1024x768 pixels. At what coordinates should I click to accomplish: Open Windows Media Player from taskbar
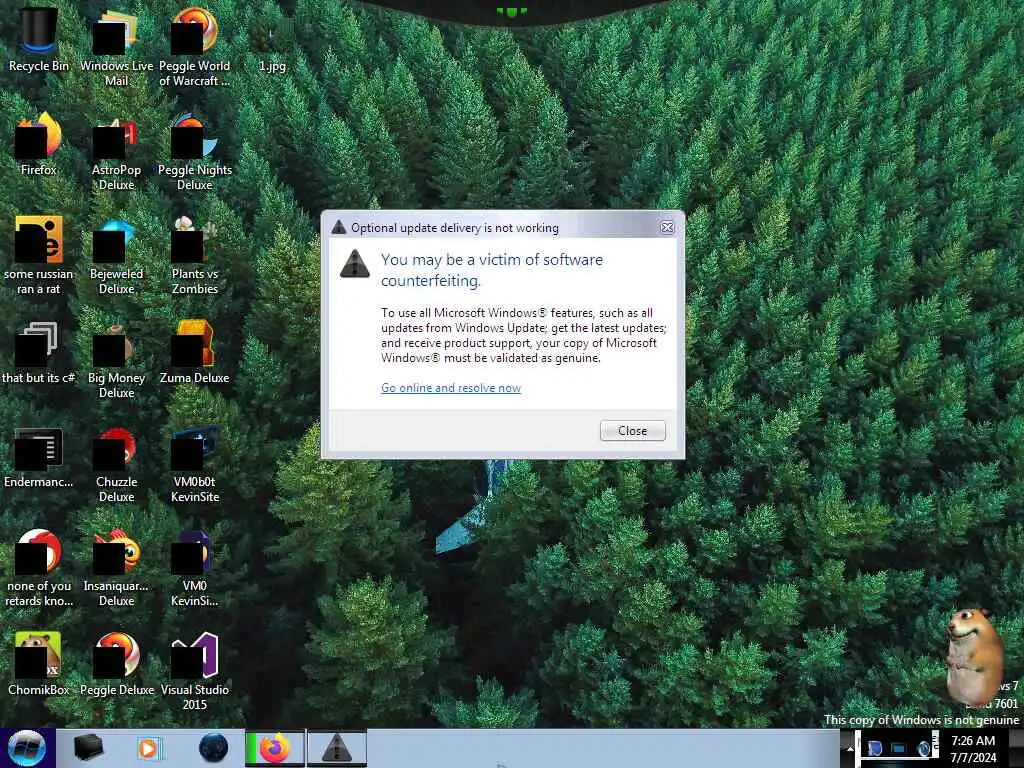(x=148, y=748)
